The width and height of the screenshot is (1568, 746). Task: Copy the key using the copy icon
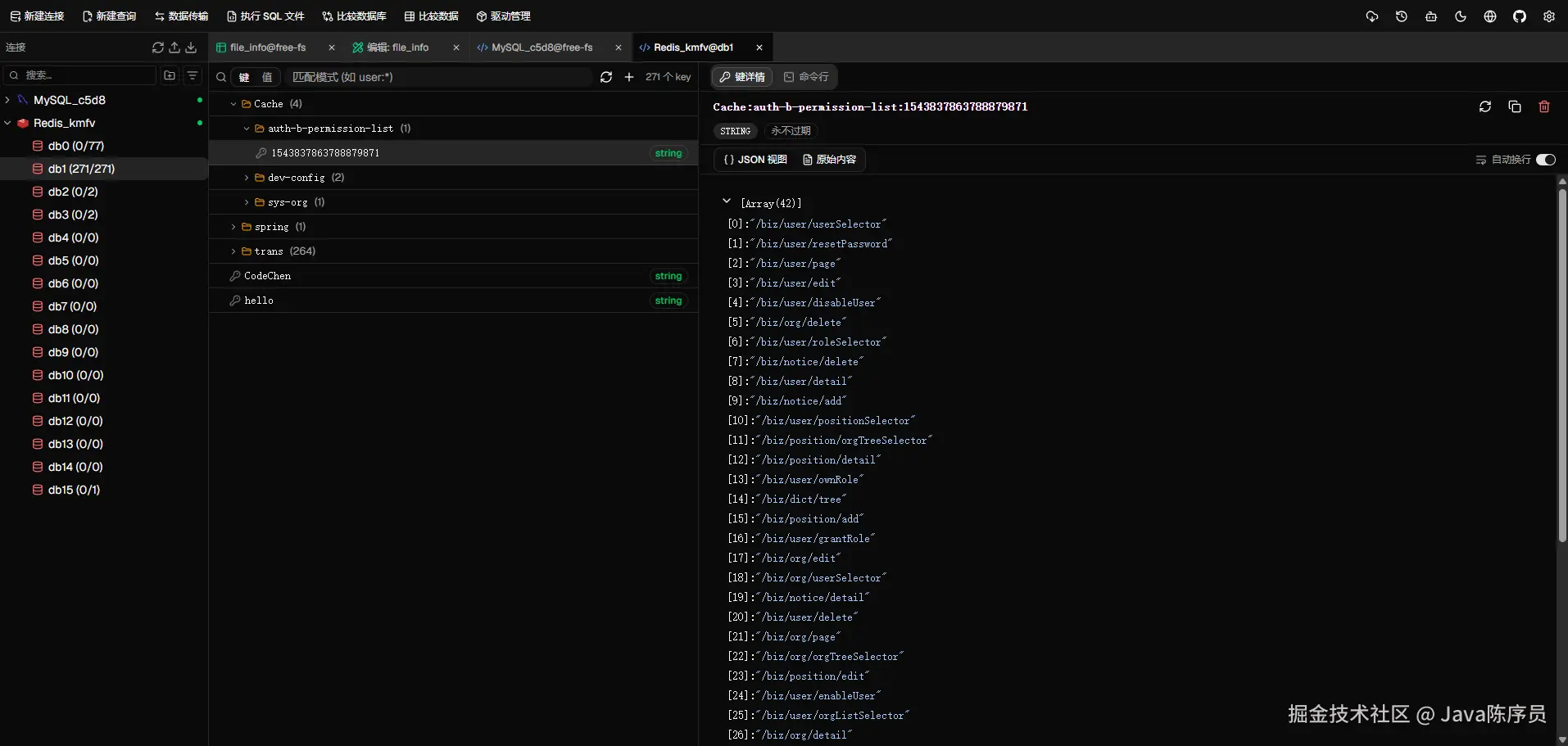[x=1515, y=106]
